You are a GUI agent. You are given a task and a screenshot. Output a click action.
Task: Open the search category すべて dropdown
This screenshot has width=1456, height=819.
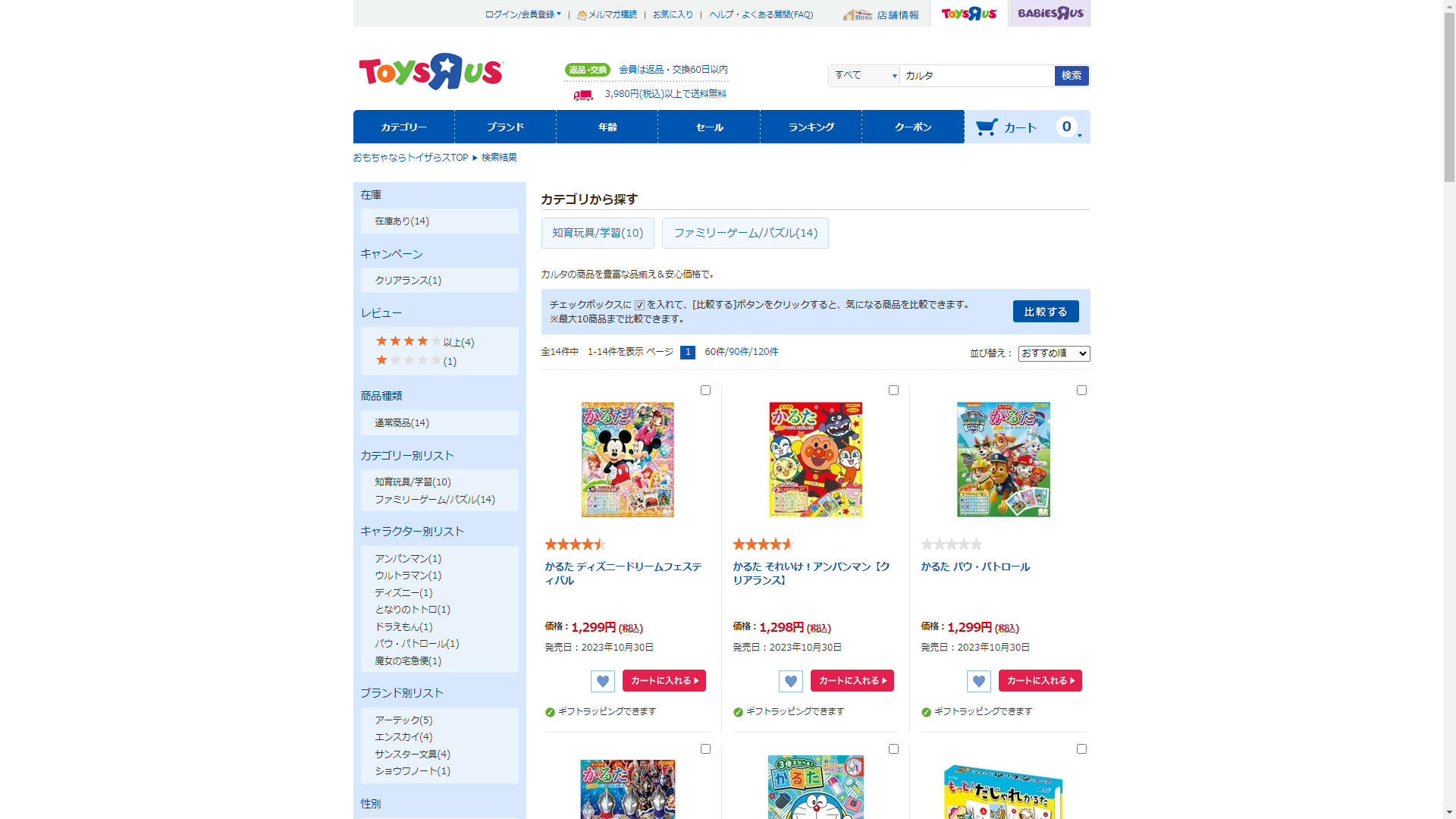[864, 75]
